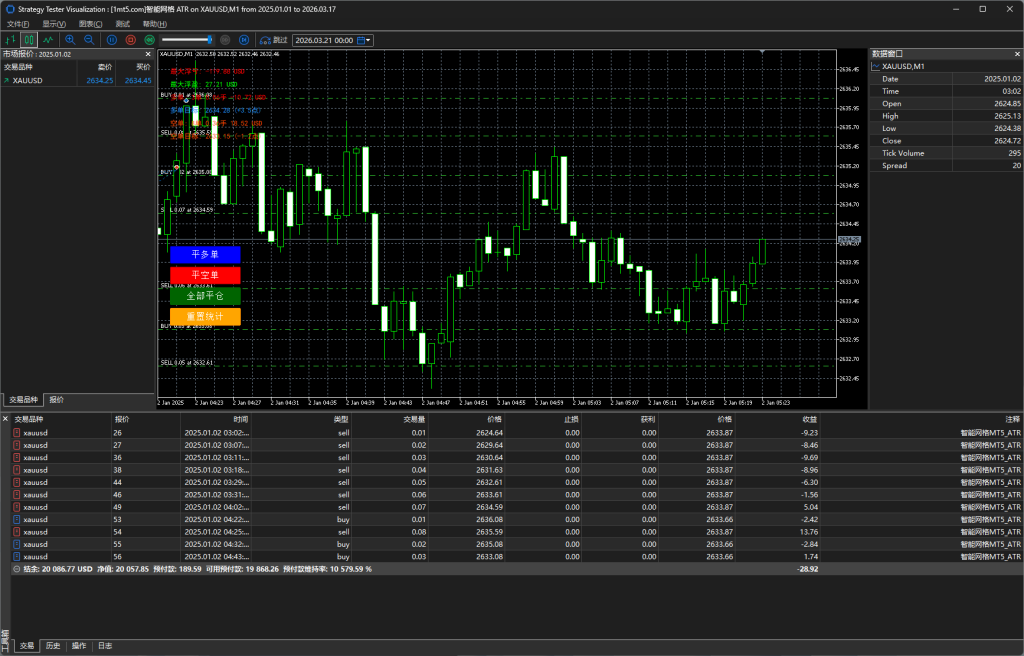Close the 市场报价 panel
This screenshot has width=1024, height=656.
click(x=148, y=54)
